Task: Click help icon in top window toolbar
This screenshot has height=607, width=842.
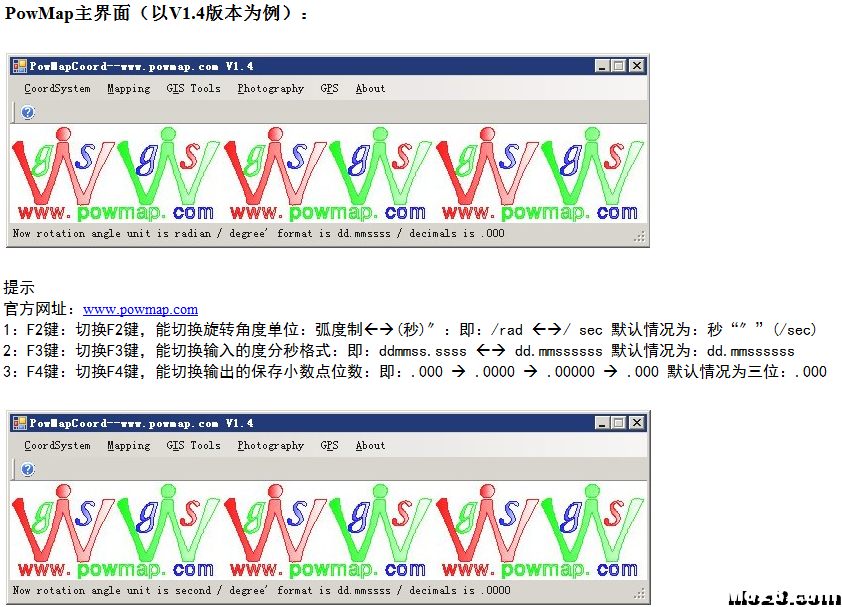Action: pos(28,112)
